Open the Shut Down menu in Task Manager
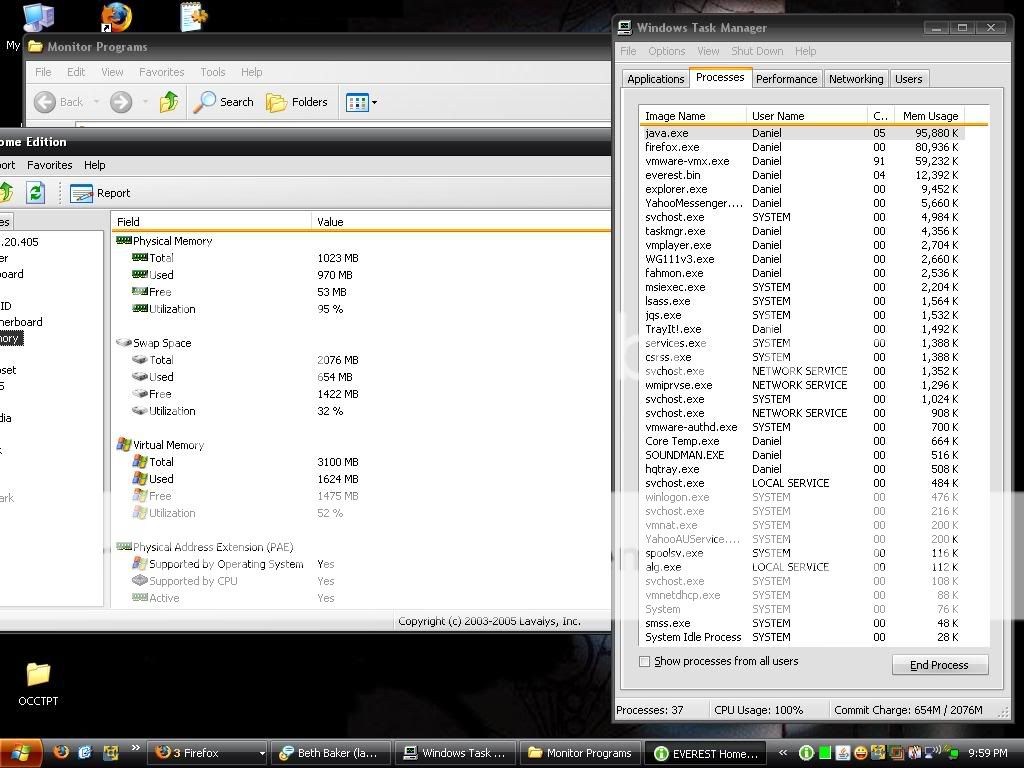The height and width of the screenshot is (768, 1024). coord(757,51)
